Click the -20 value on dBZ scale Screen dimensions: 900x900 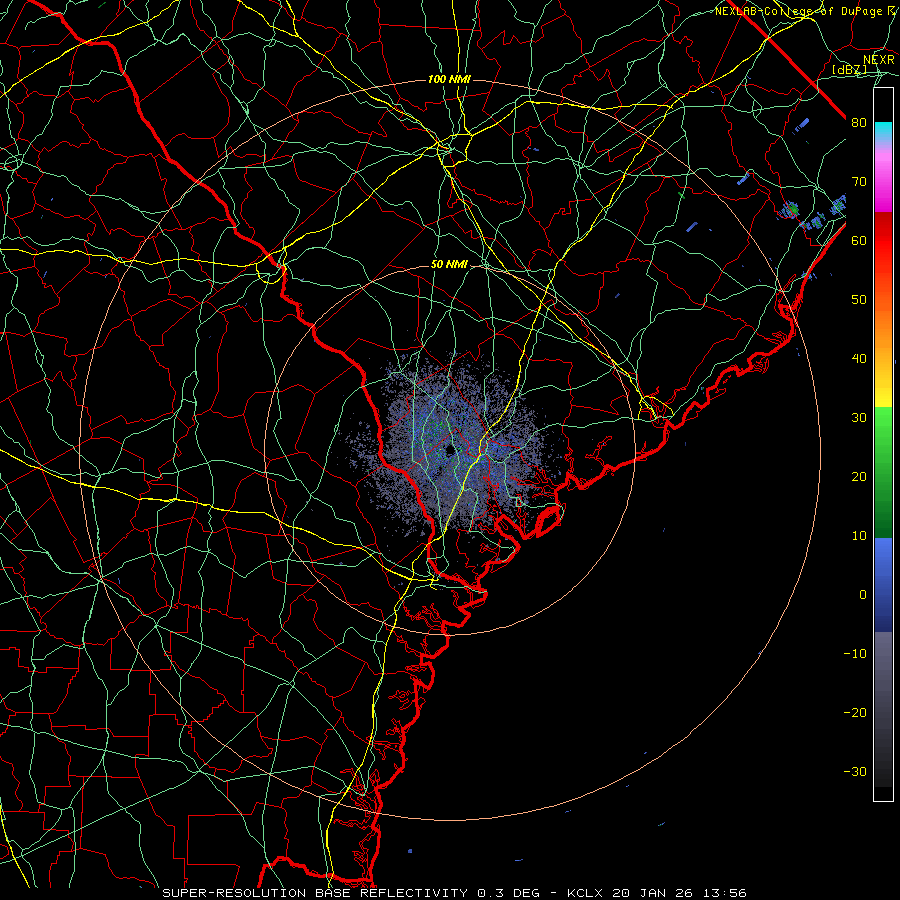[855, 712]
